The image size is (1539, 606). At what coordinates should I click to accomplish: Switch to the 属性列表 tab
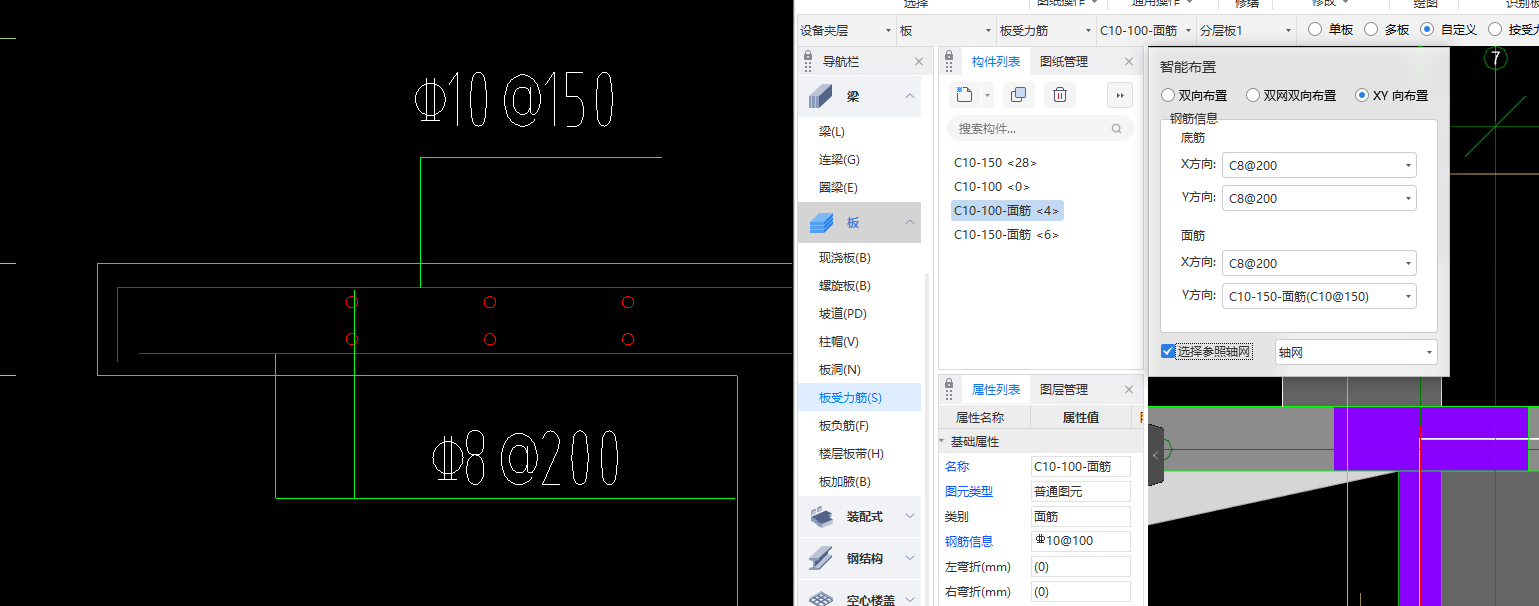click(x=996, y=390)
